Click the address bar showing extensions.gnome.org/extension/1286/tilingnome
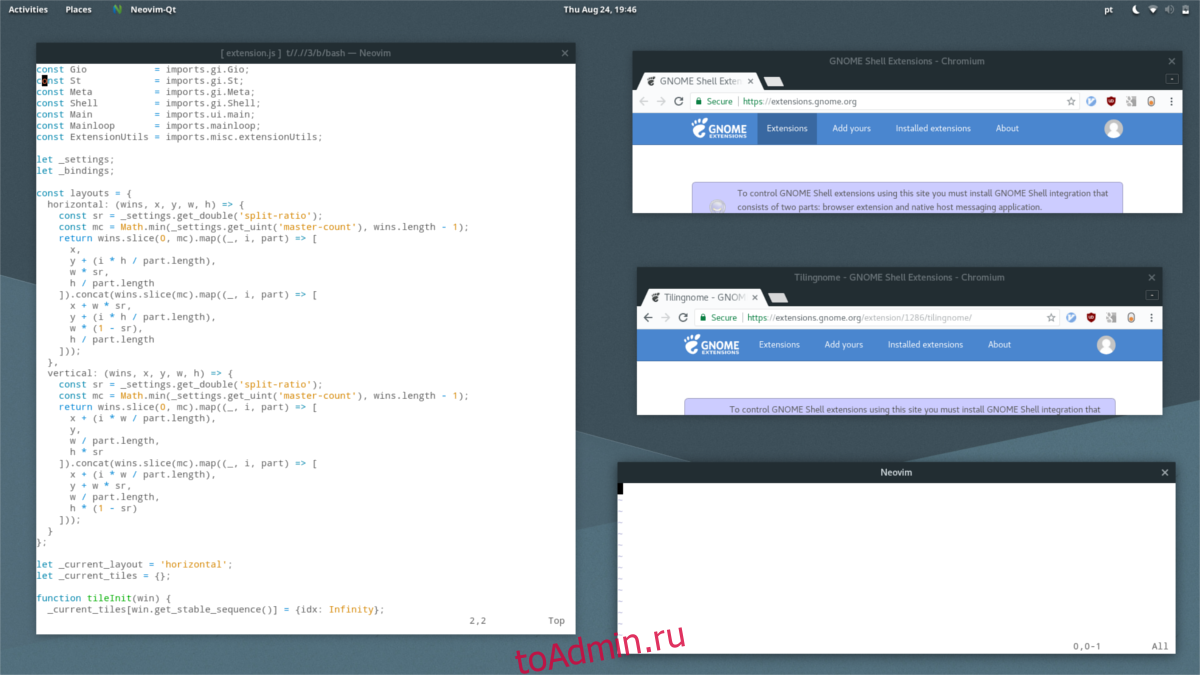Screen dimensions: 1200x675 pyautogui.click(x=890, y=317)
